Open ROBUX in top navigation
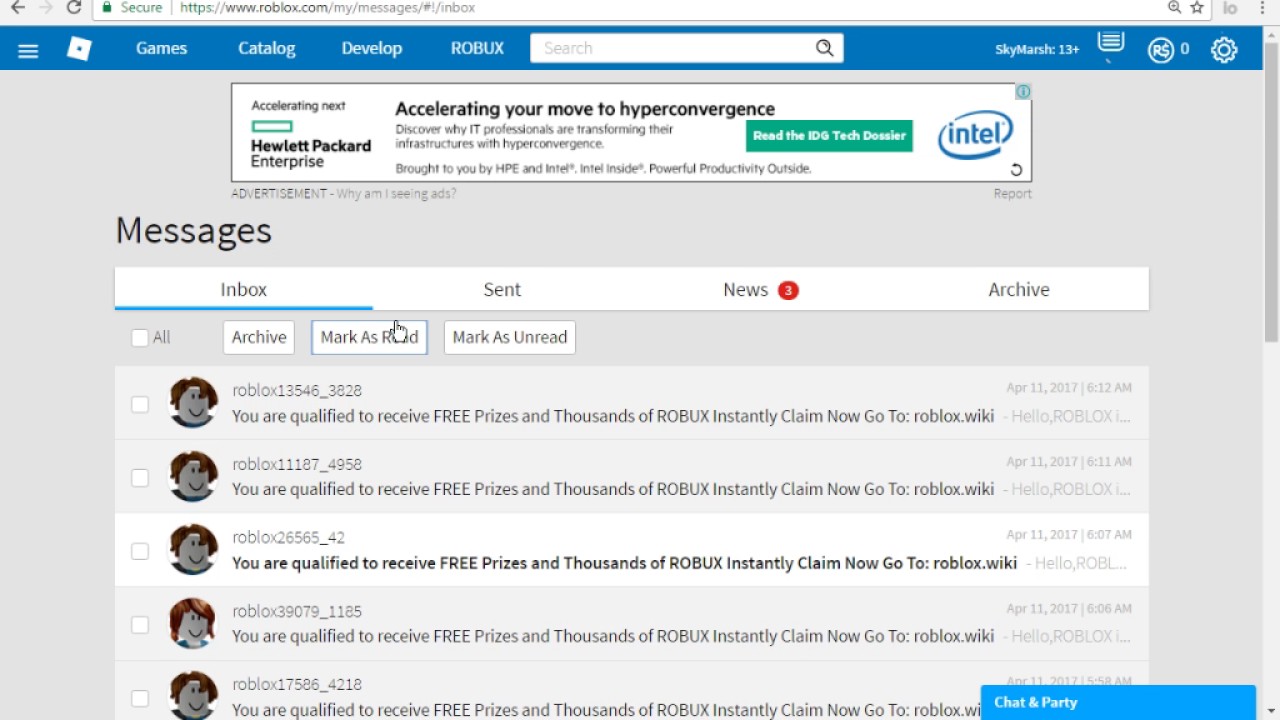Viewport: 1280px width, 720px height. [x=477, y=48]
